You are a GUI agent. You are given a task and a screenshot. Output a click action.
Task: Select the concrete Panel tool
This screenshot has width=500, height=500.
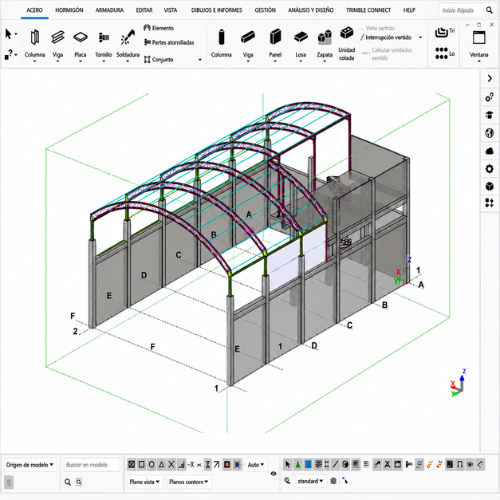pos(275,44)
